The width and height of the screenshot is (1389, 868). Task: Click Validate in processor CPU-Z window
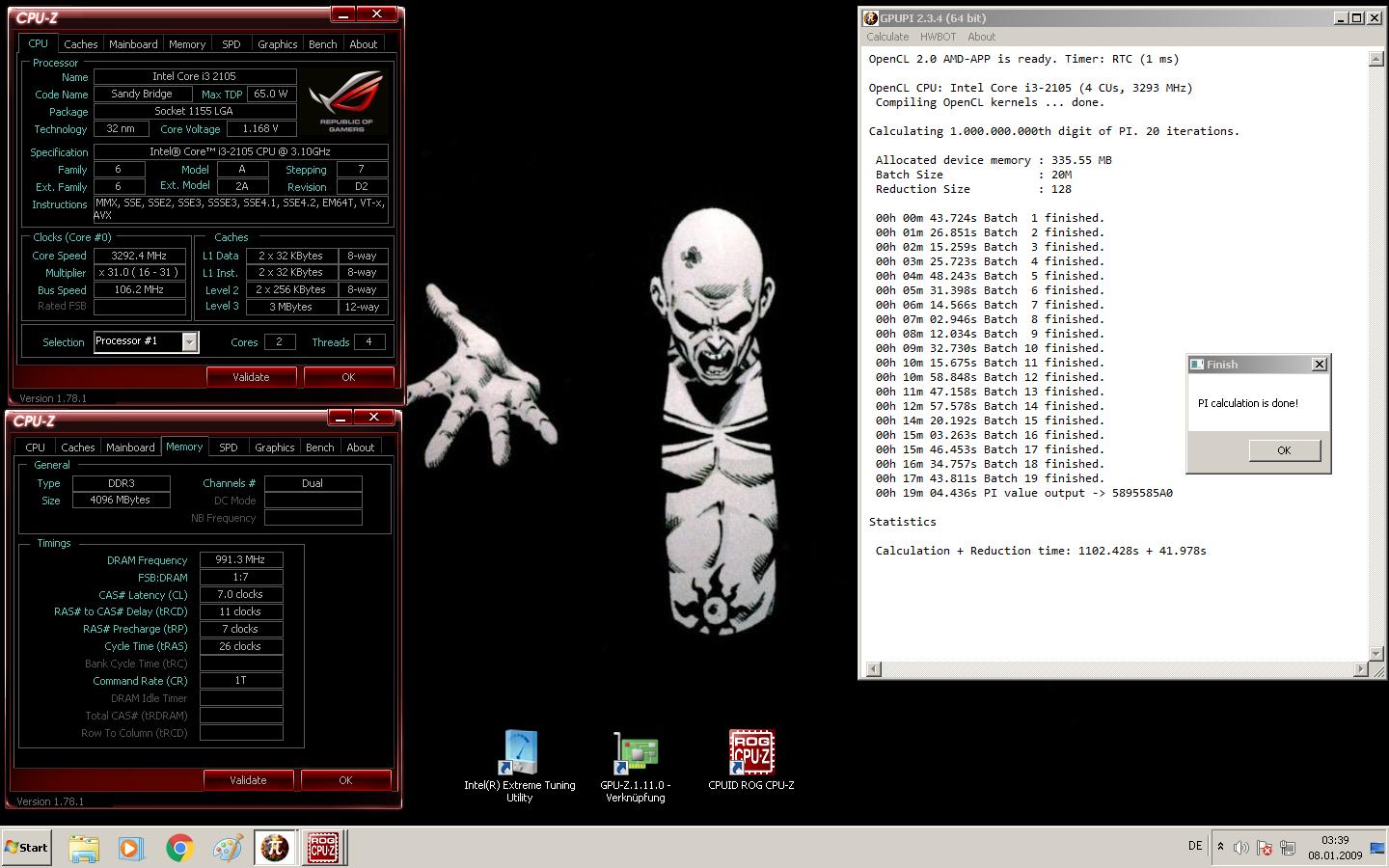coord(251,377)
